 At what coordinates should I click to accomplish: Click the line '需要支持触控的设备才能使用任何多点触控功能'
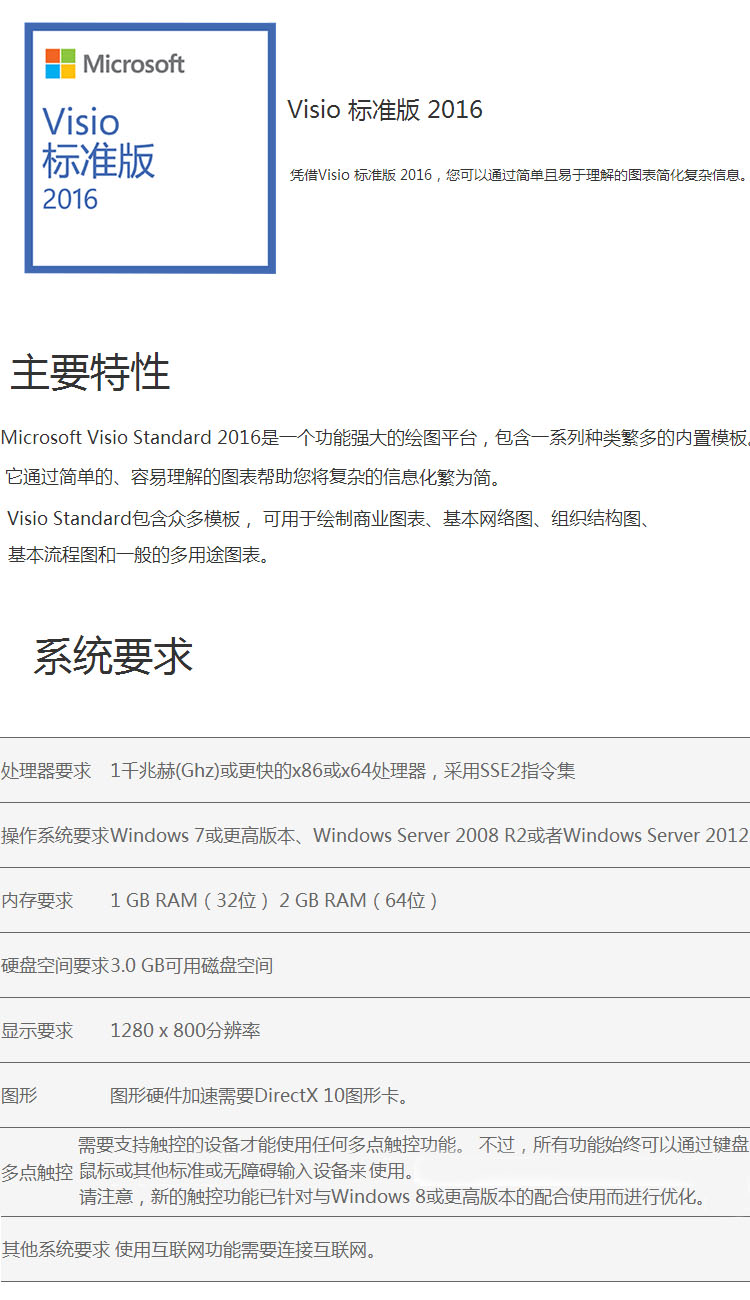[414, 1145]
